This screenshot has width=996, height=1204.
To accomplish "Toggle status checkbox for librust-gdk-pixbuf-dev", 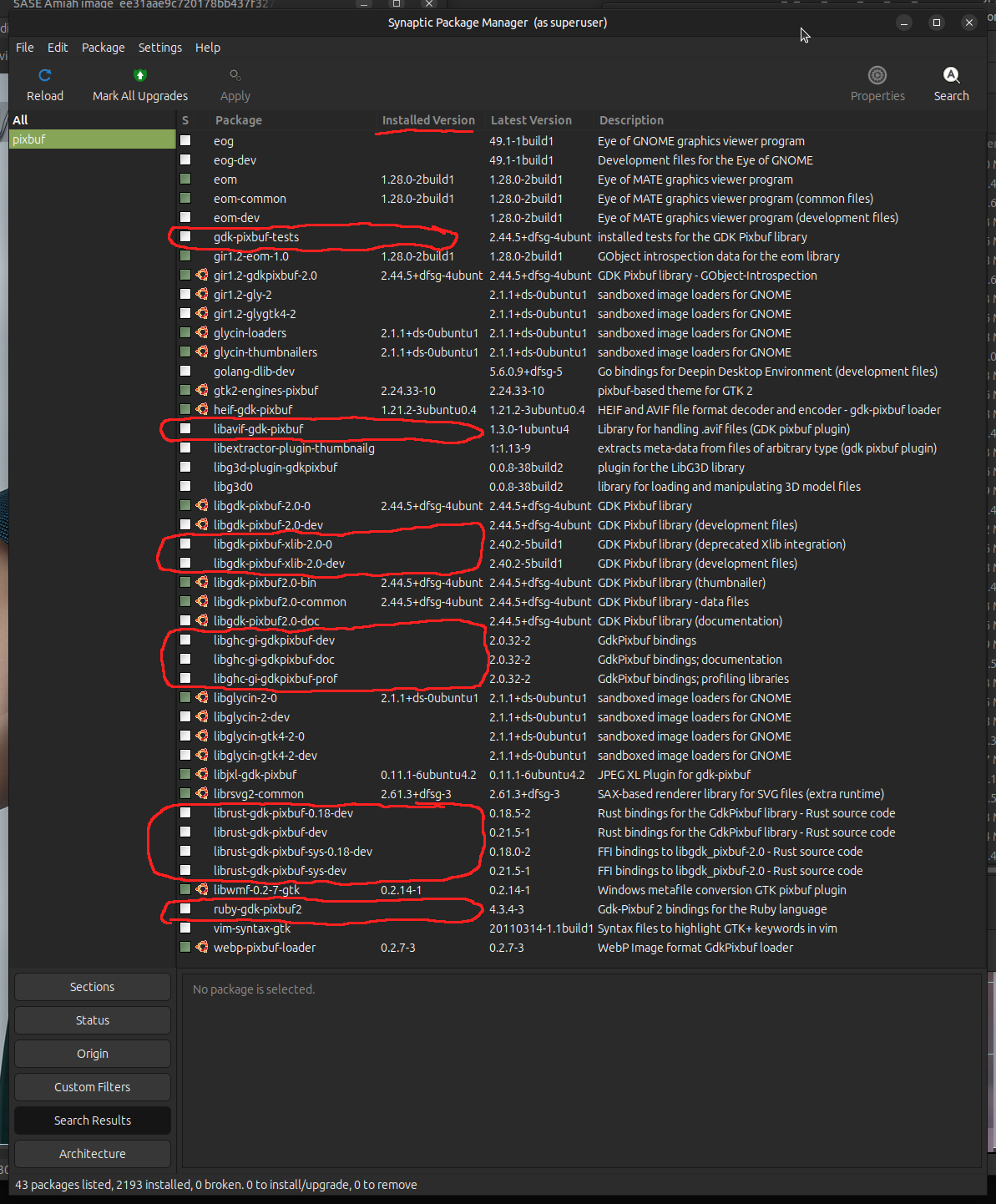I will pos(185,832).
